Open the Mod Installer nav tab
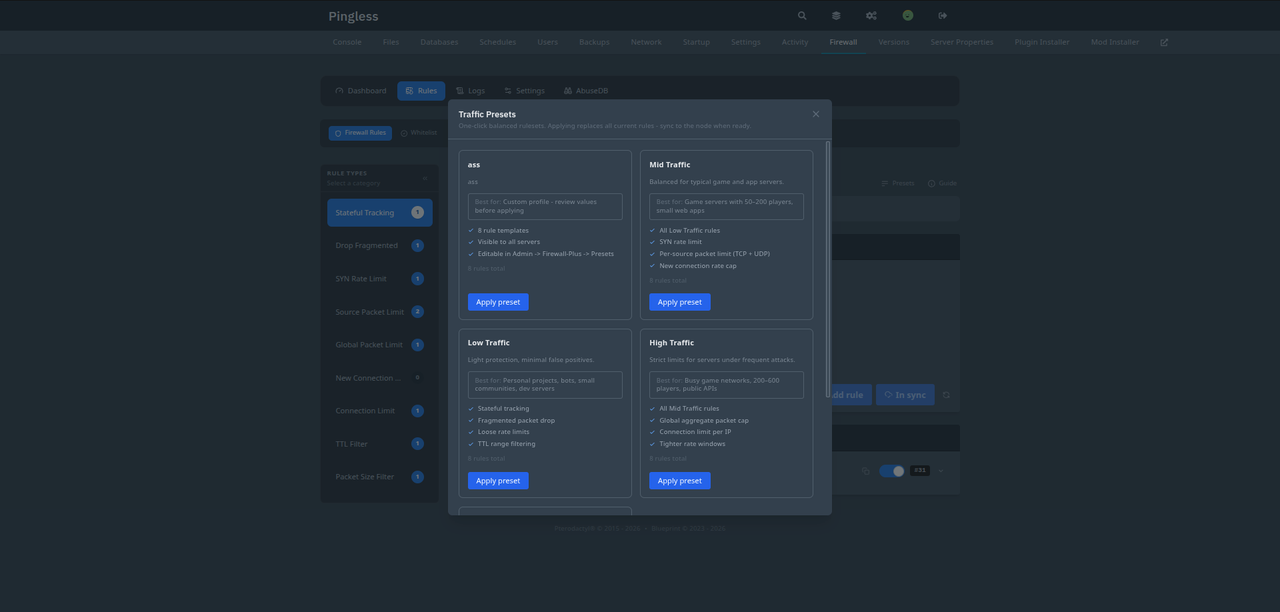The image size is (1280, 612). [1115, 42]
